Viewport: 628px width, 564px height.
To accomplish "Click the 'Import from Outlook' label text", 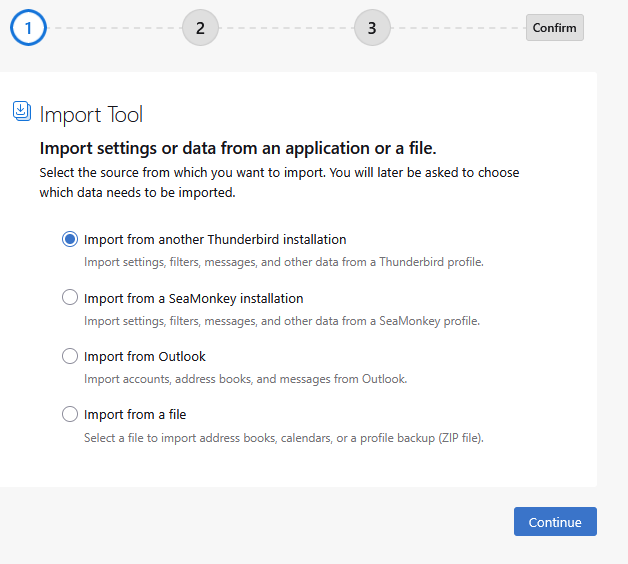I will 145,356.
